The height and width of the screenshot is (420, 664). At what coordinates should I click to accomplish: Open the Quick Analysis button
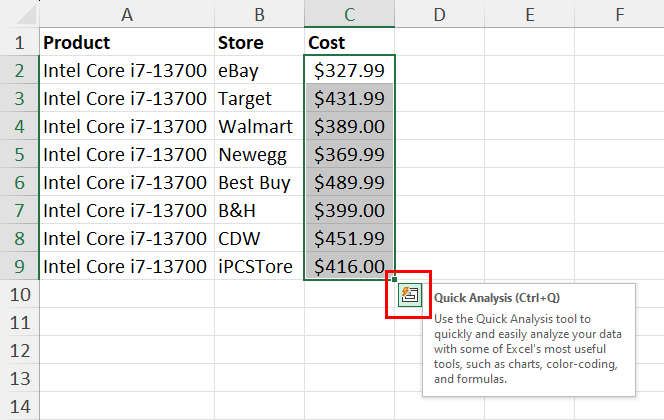[410, 295]
